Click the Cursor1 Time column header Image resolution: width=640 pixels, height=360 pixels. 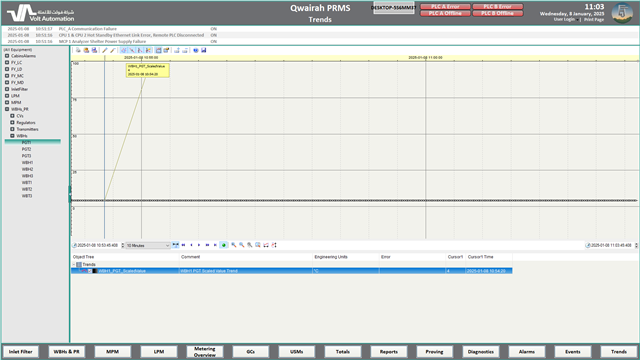point(480,257)
